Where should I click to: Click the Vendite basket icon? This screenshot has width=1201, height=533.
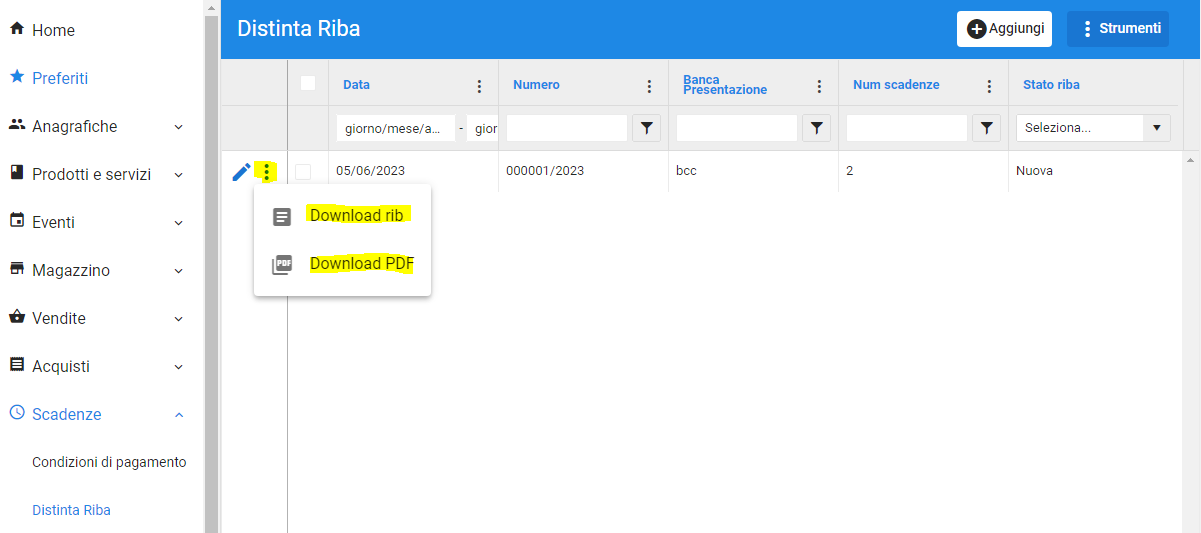[x=16, y=317]
